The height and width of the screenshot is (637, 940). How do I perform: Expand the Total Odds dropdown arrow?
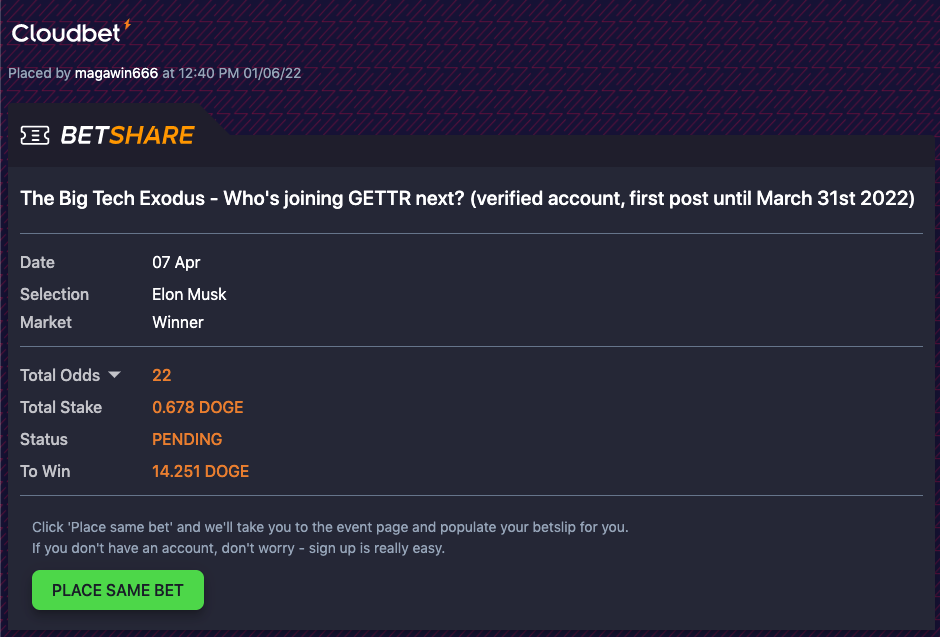coord(114,375)
